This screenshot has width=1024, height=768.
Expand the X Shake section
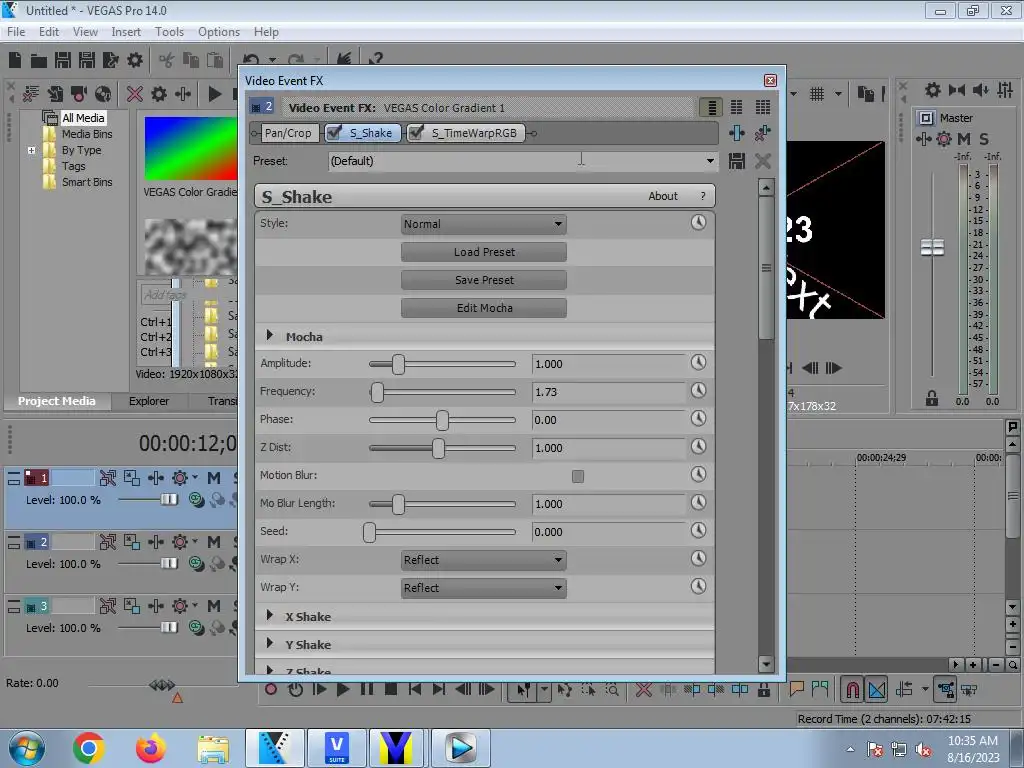(x=269, y=615)
